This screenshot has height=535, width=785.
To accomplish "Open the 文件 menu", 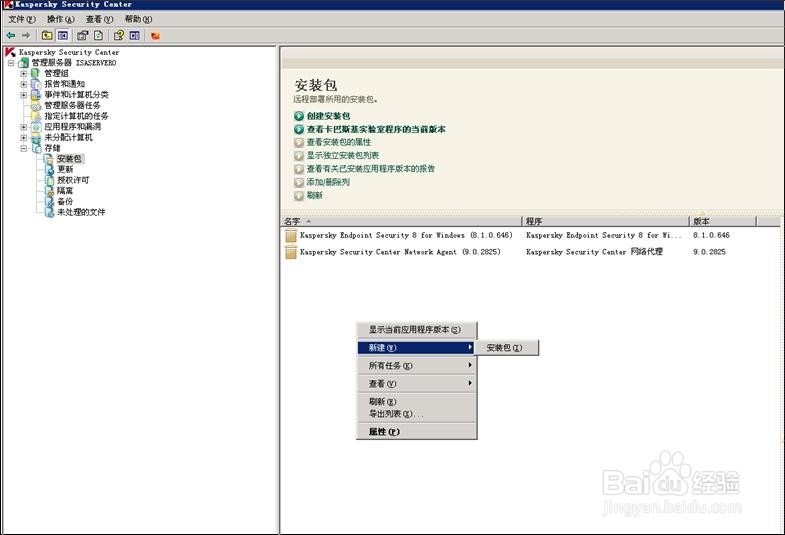I will coord(22,19).
